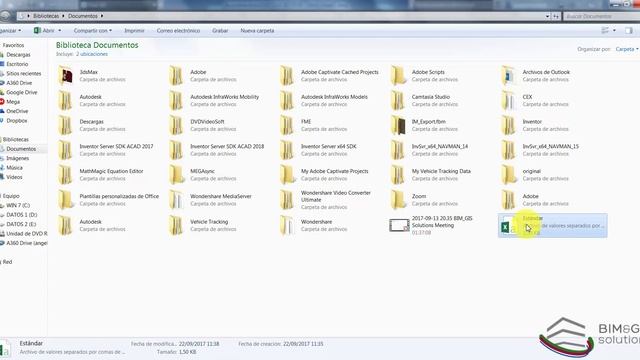
Task: Open the Archivos de Outlook folder
Action: (536, 76)
